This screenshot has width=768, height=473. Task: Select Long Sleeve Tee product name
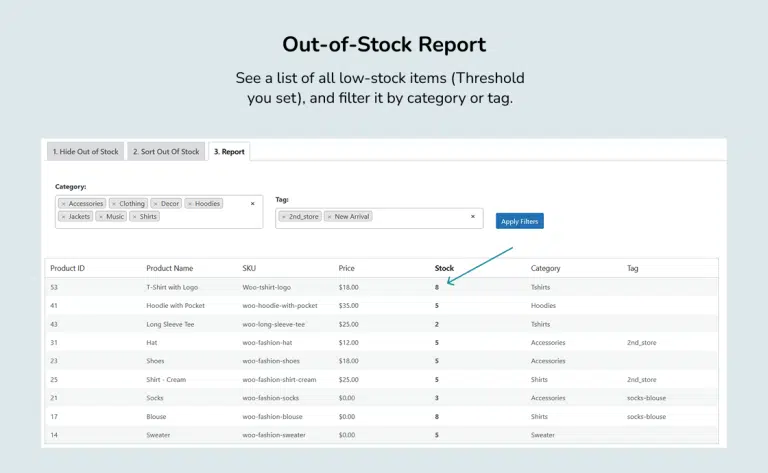pyautogui.click(x=170, y=324)
